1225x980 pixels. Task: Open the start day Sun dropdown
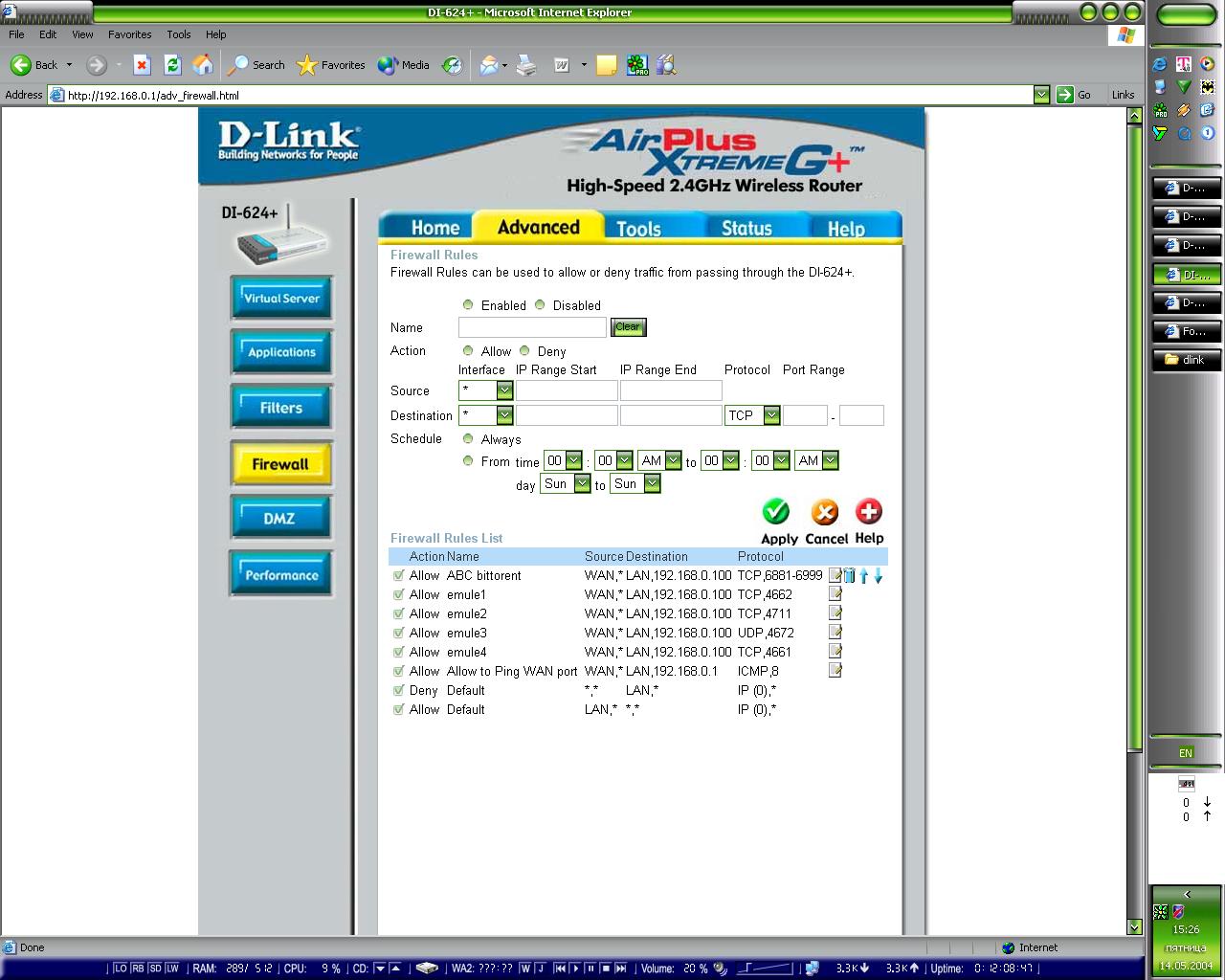tap(581, 484)
